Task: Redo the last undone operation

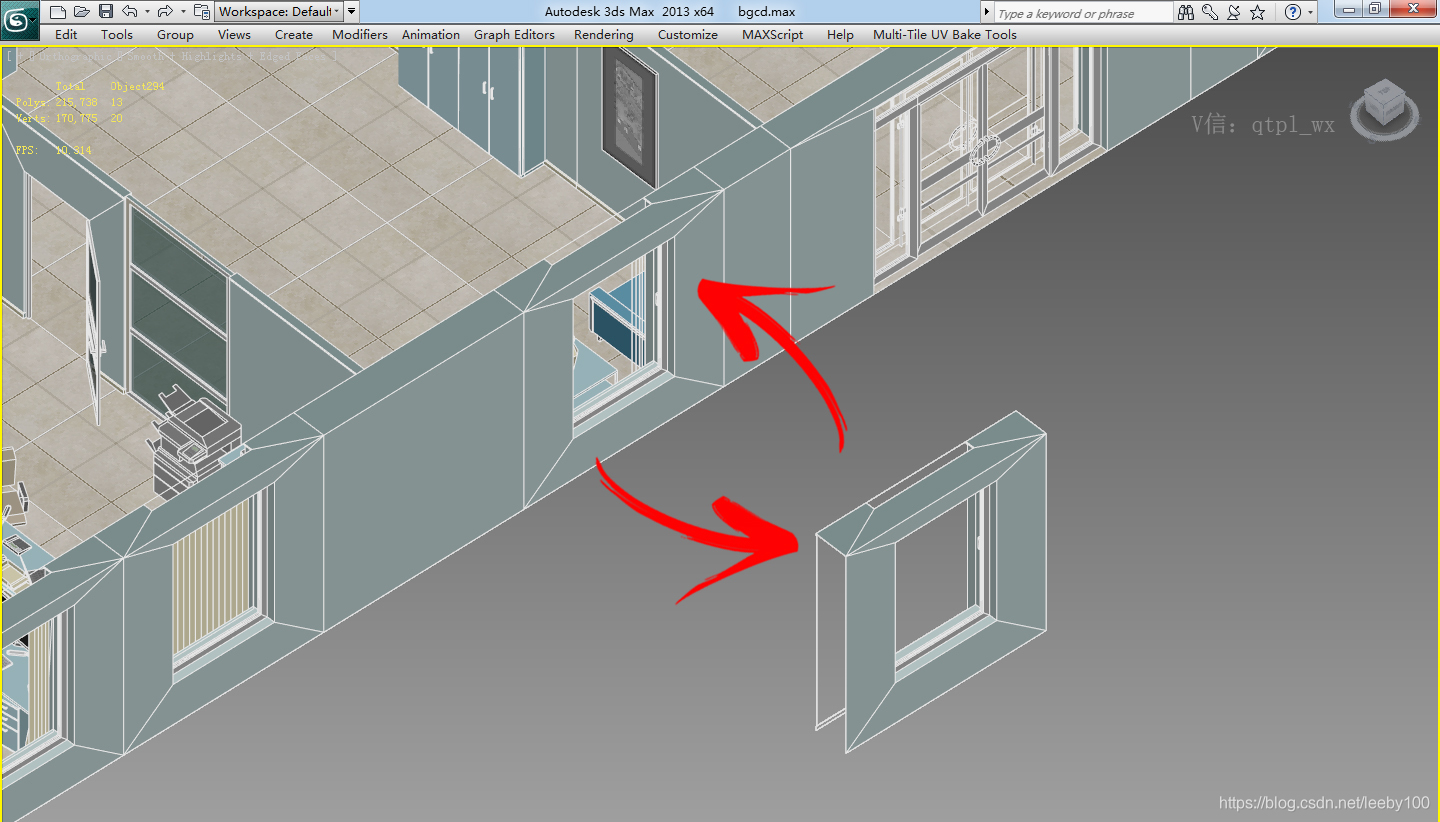Action: click(x=166, y=12)
